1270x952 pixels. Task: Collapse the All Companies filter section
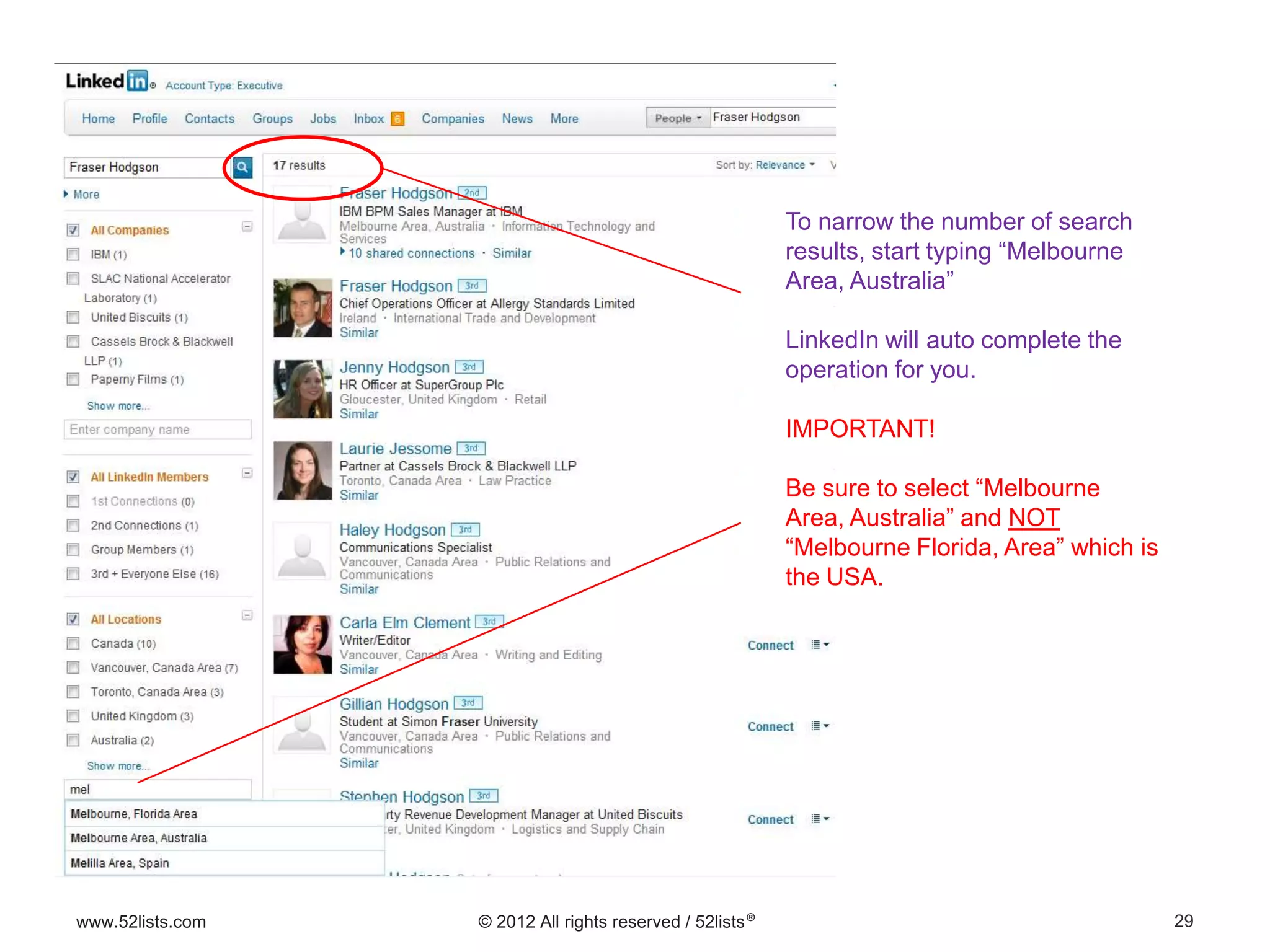[x=247, y=226]
